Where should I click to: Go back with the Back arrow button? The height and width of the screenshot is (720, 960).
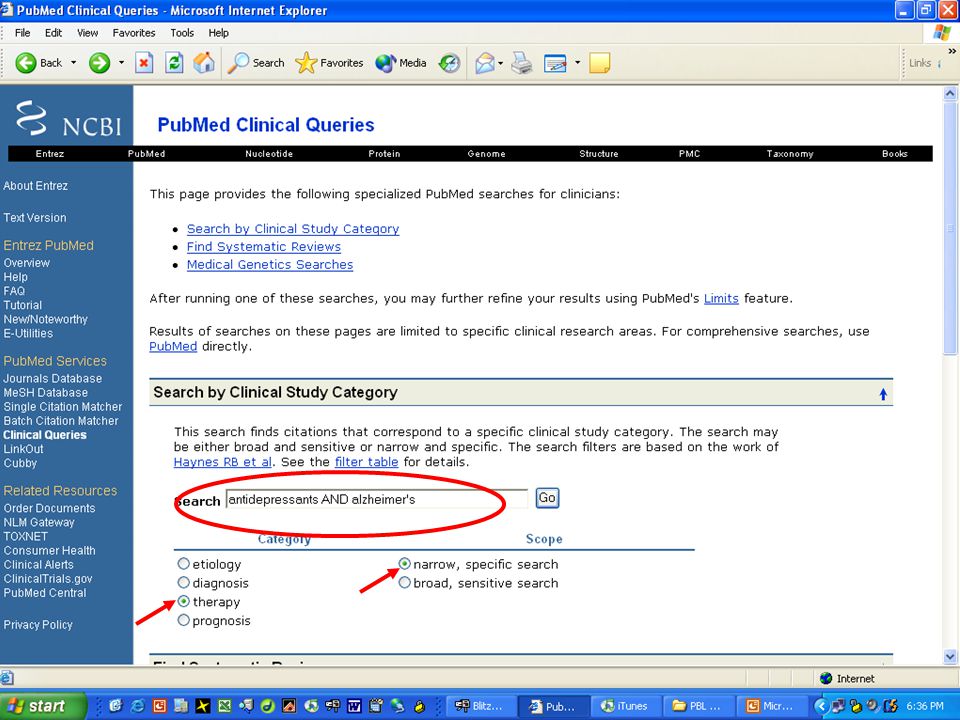coord(38,62)
